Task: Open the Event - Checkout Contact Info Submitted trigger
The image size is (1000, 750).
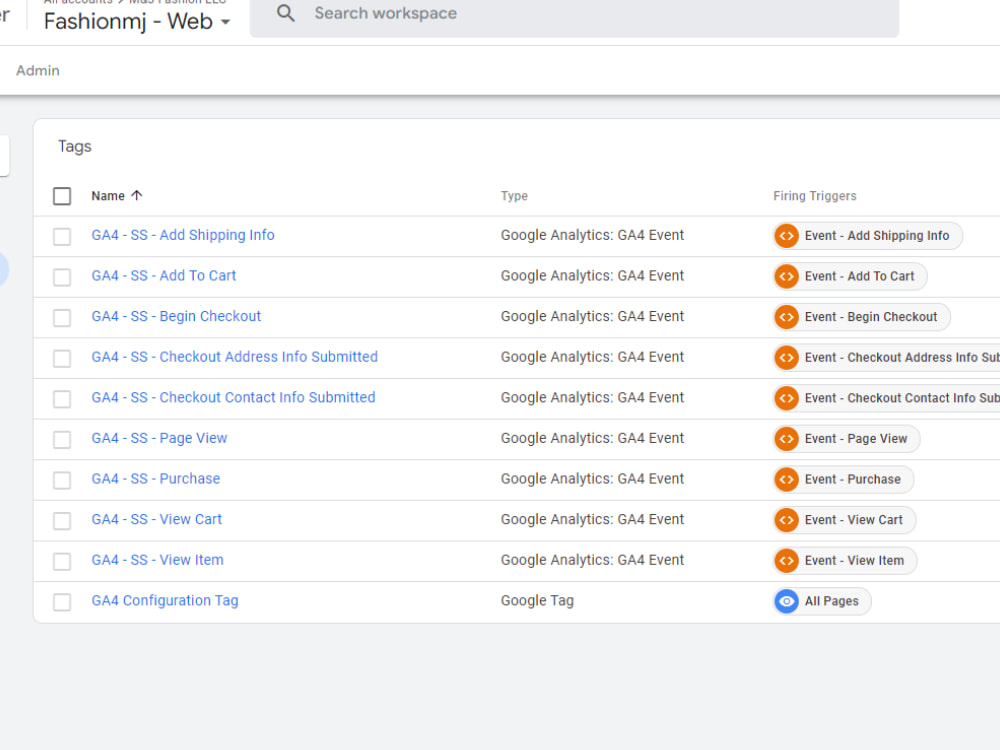Action: click(886, 398)
